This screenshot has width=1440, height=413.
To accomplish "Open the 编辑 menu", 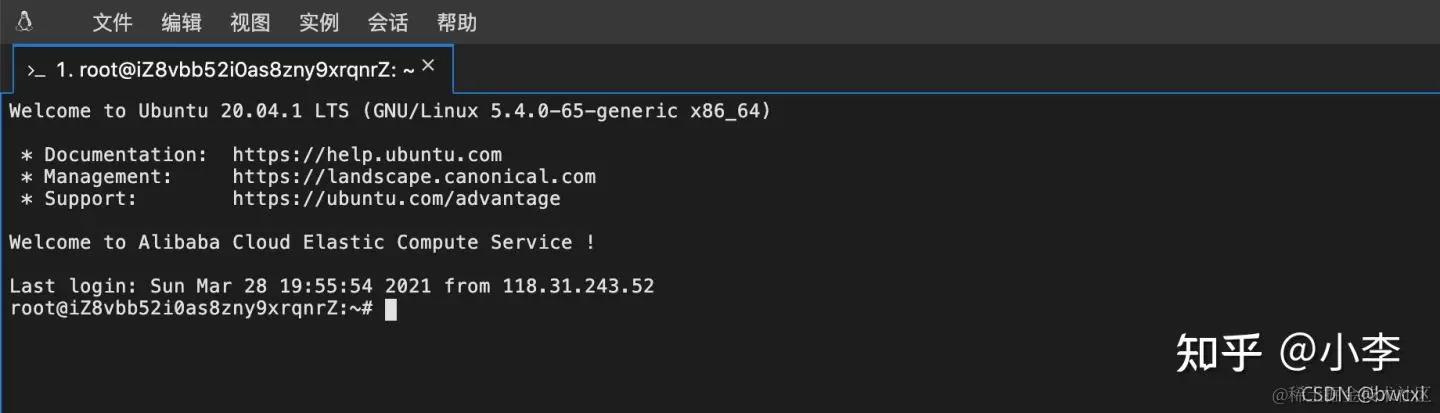I will pos(181,22).
